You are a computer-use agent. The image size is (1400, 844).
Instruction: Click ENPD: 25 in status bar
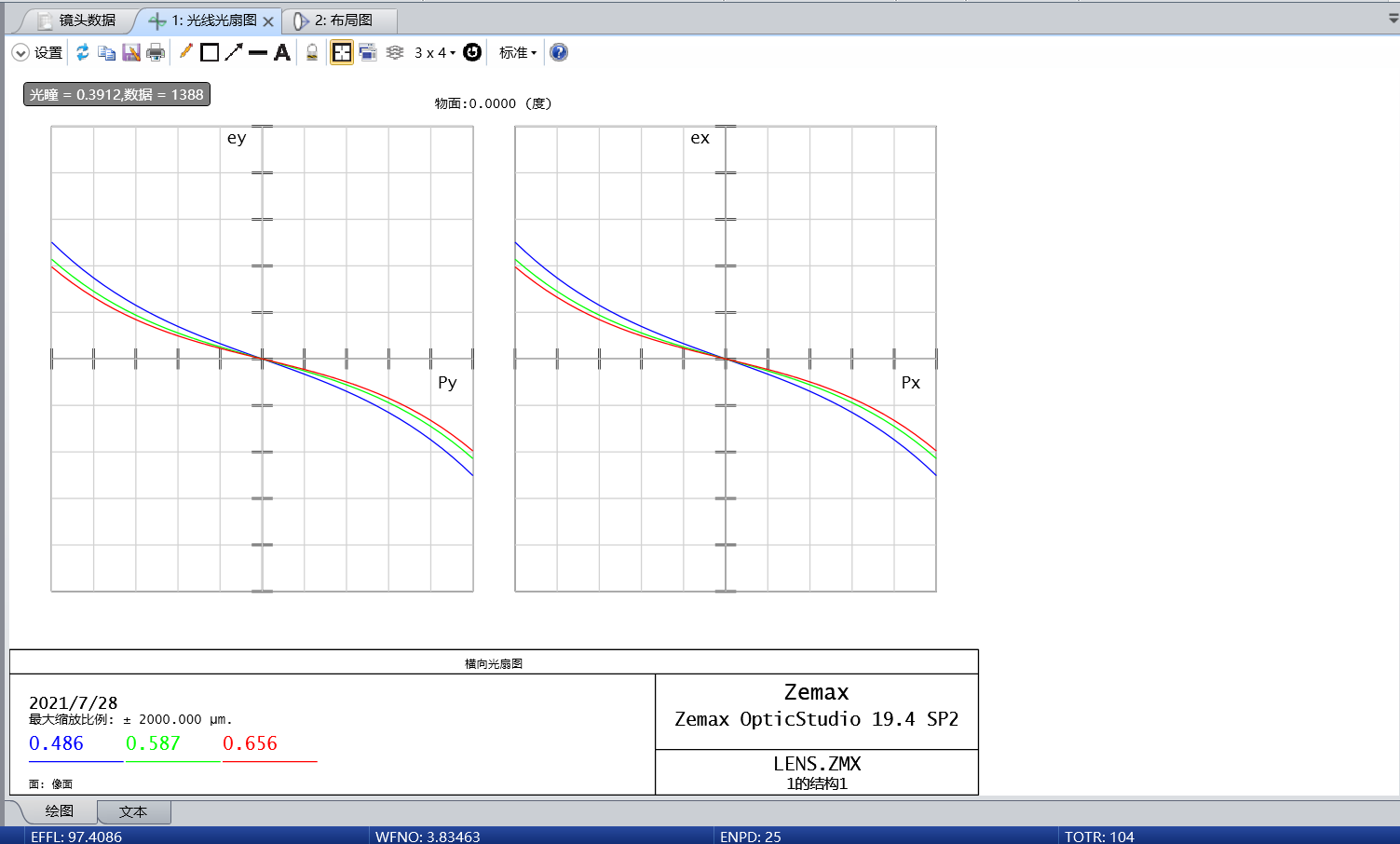pyautogui.click(x=750, y=837)
